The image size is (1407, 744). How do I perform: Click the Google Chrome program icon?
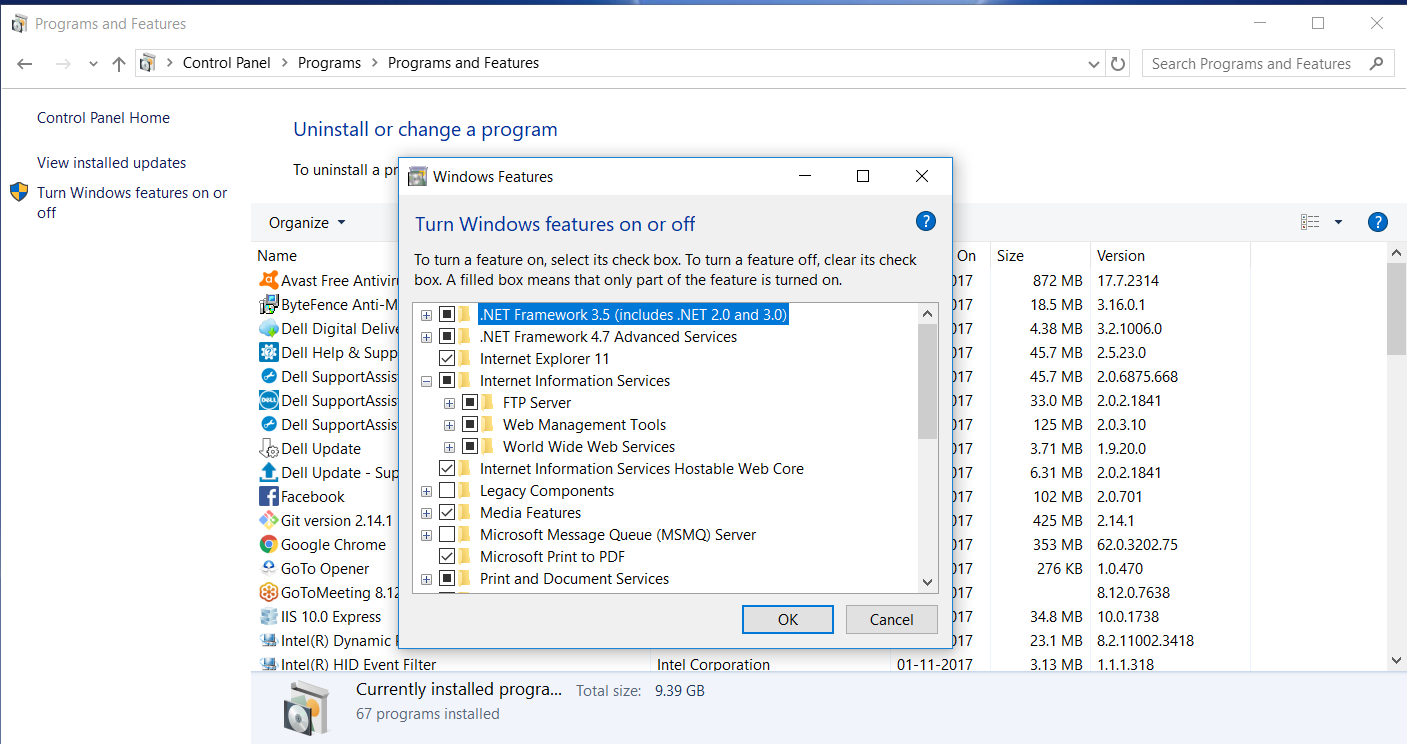coord(268,545)
